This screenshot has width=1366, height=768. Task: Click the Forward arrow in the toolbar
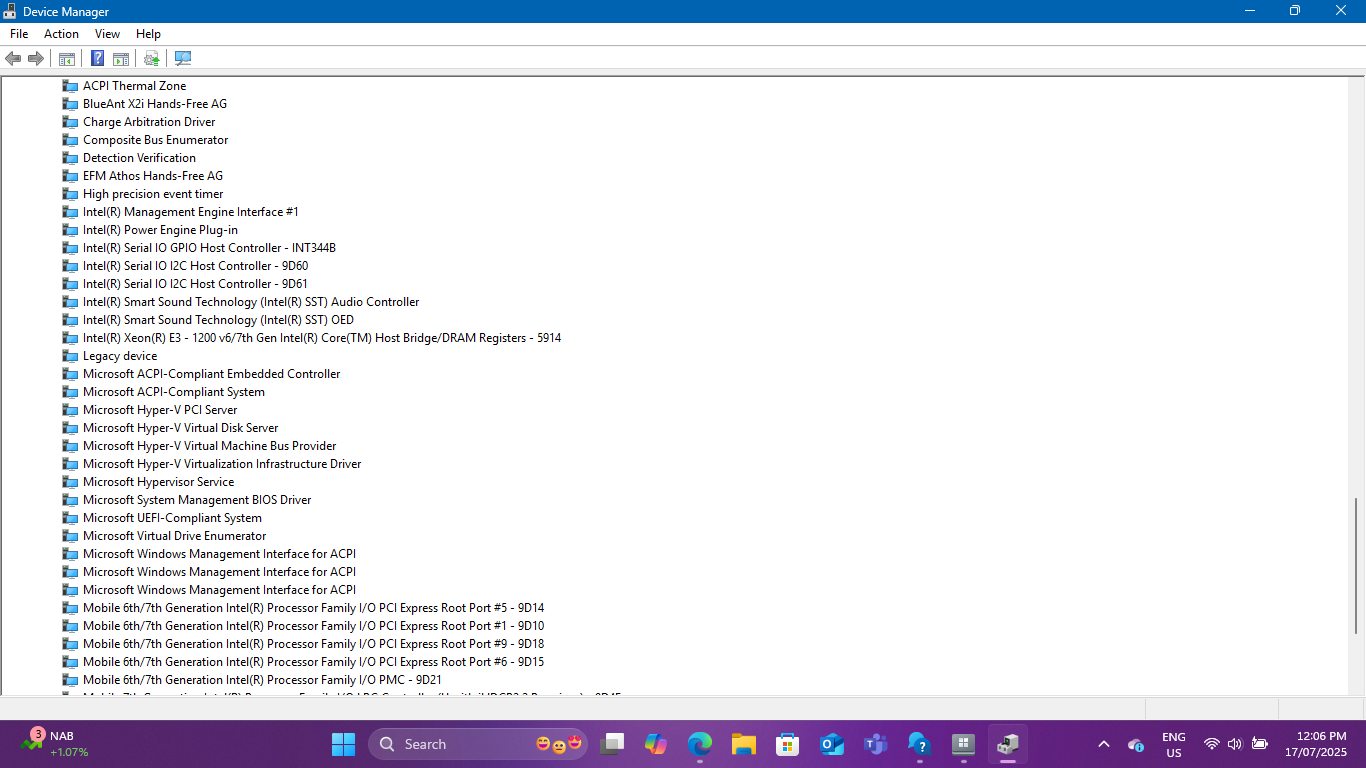tap(36, 59)
